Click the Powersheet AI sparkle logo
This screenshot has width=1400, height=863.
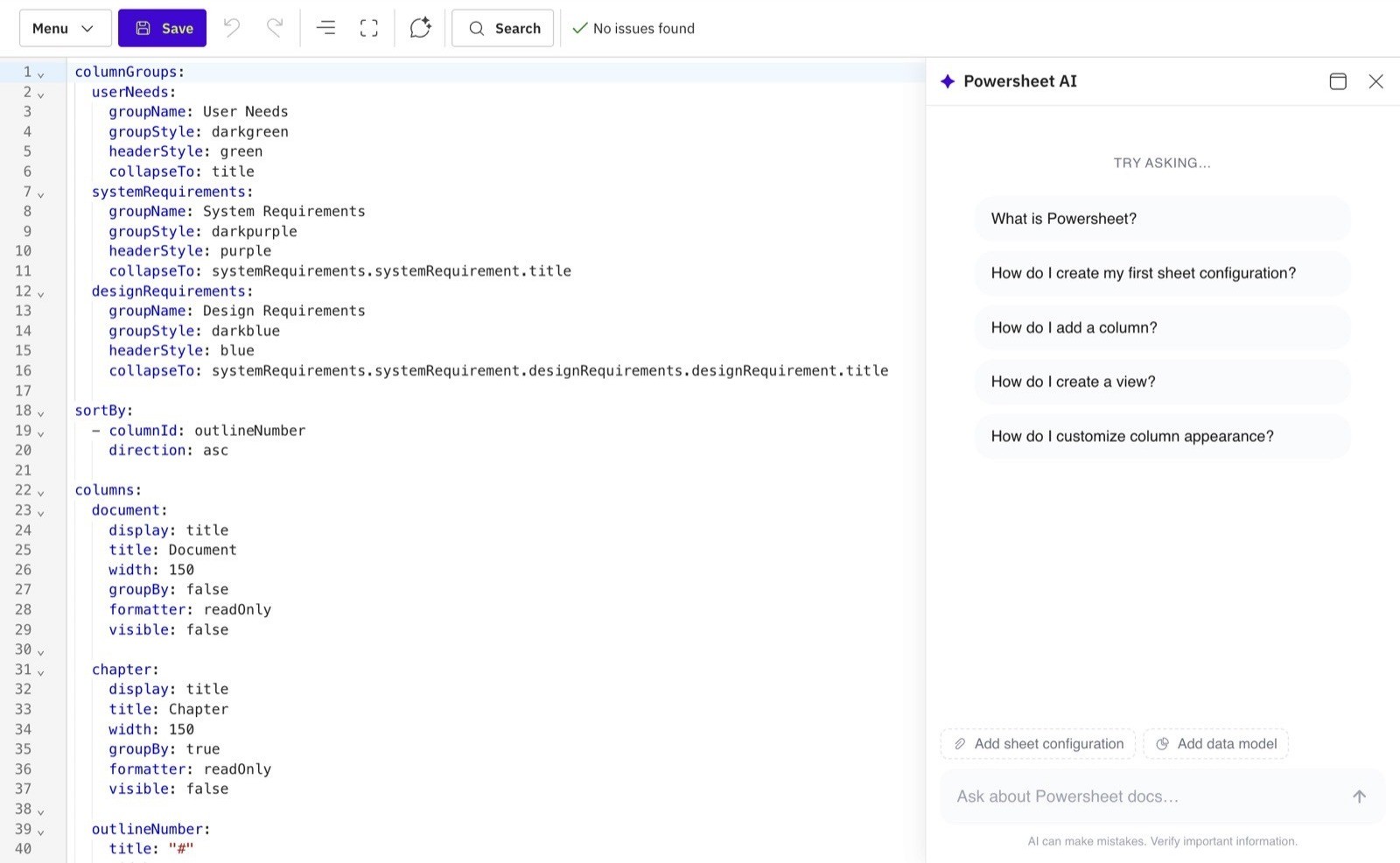(x=948, y=81)
